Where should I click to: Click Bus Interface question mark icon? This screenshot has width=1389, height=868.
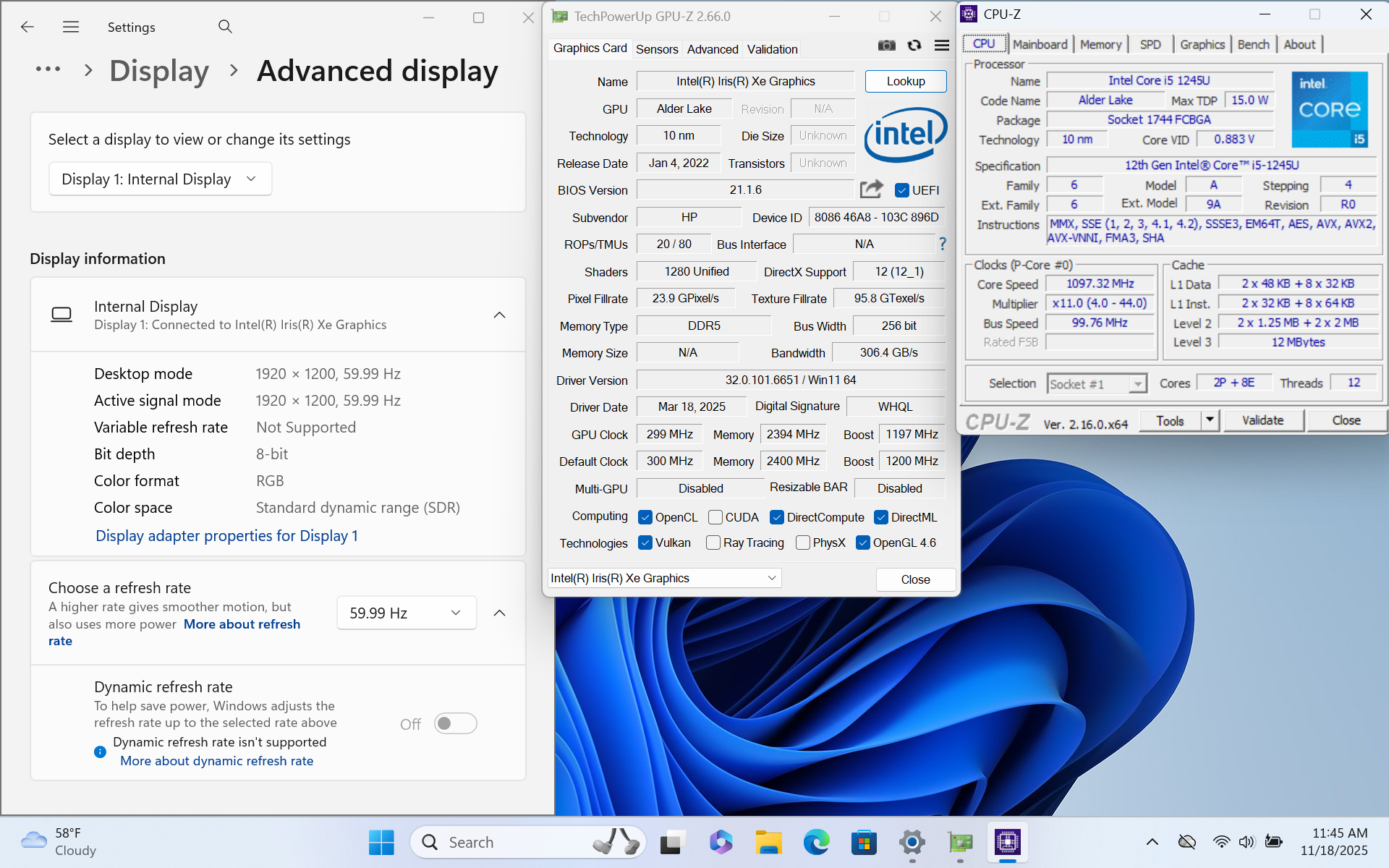coord(942,244)
